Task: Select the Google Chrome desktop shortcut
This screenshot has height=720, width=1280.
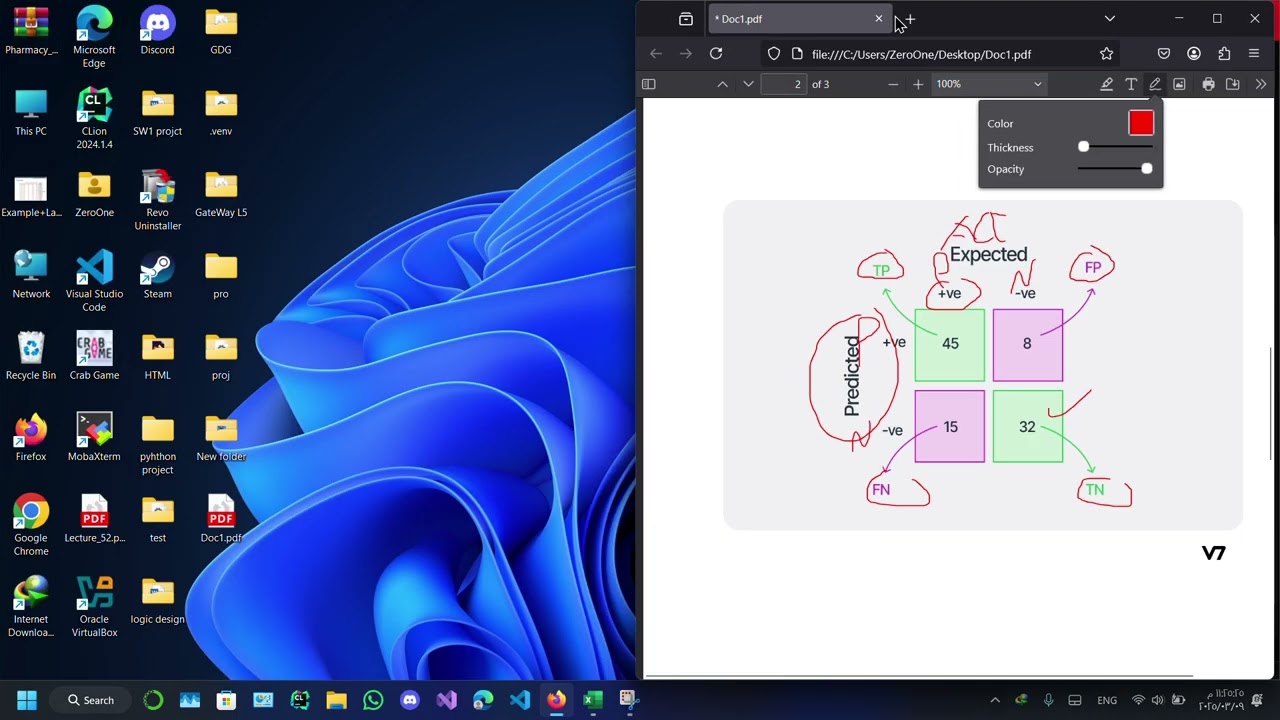Action: point(31,525)
